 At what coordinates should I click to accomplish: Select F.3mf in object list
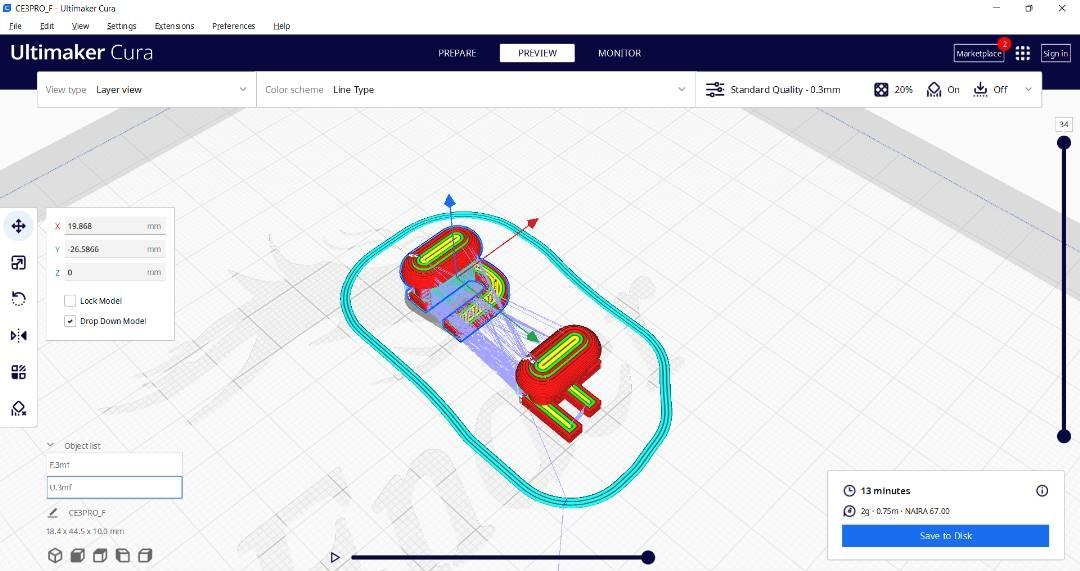pos(114,465)
